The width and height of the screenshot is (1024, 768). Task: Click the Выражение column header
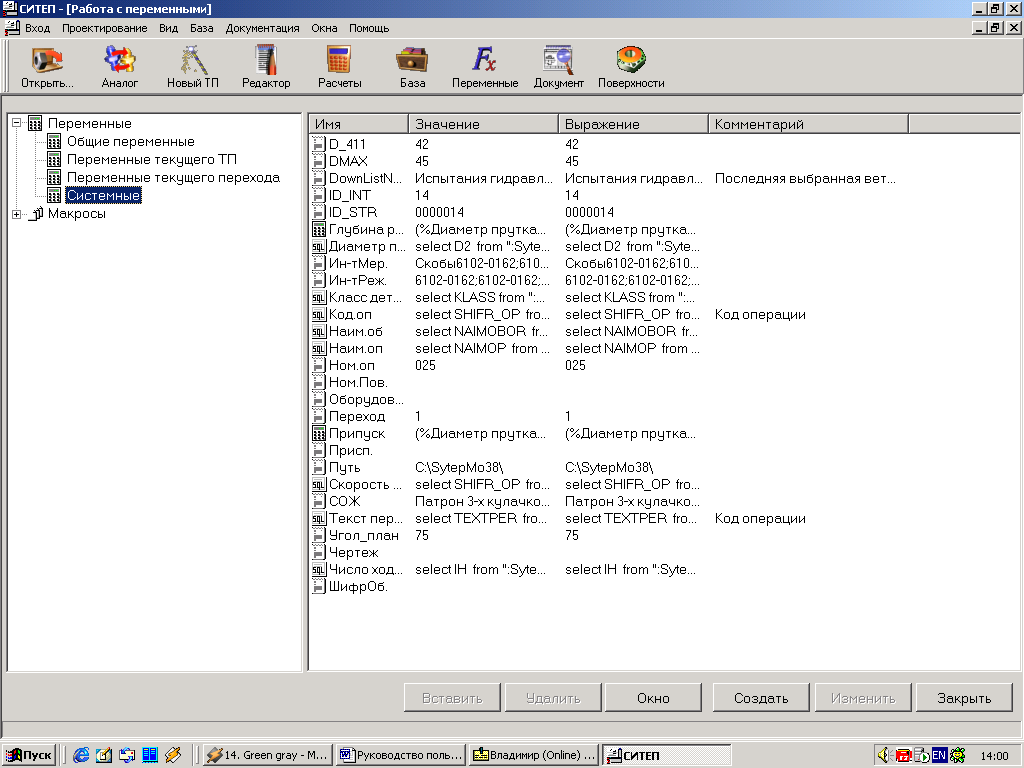[x=633, y=124]
